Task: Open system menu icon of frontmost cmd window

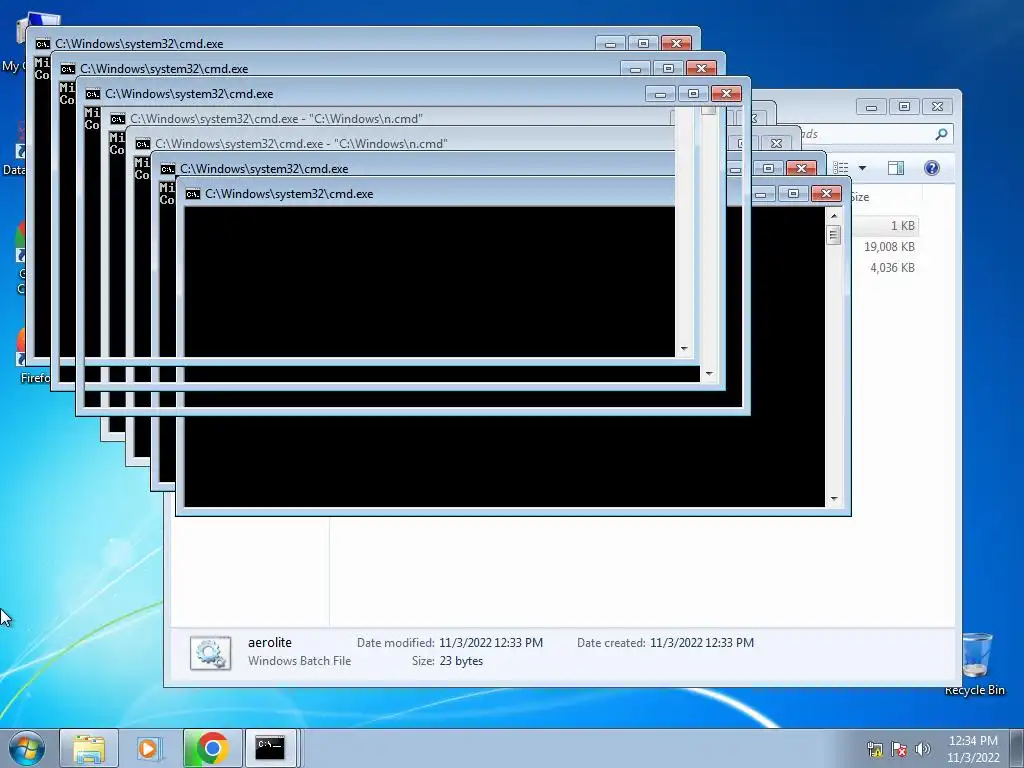Action: tap(193, 194)
